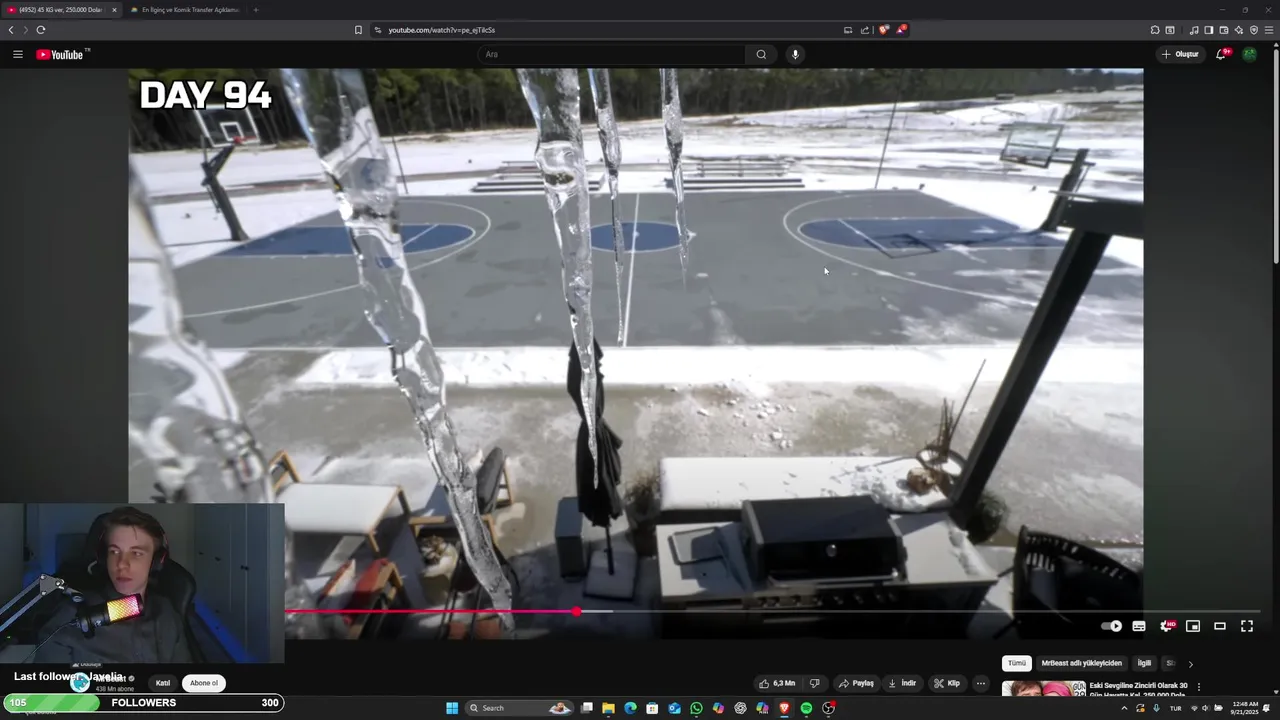
Task: Enter fullscreen video mode
Action: (1247, 626)
